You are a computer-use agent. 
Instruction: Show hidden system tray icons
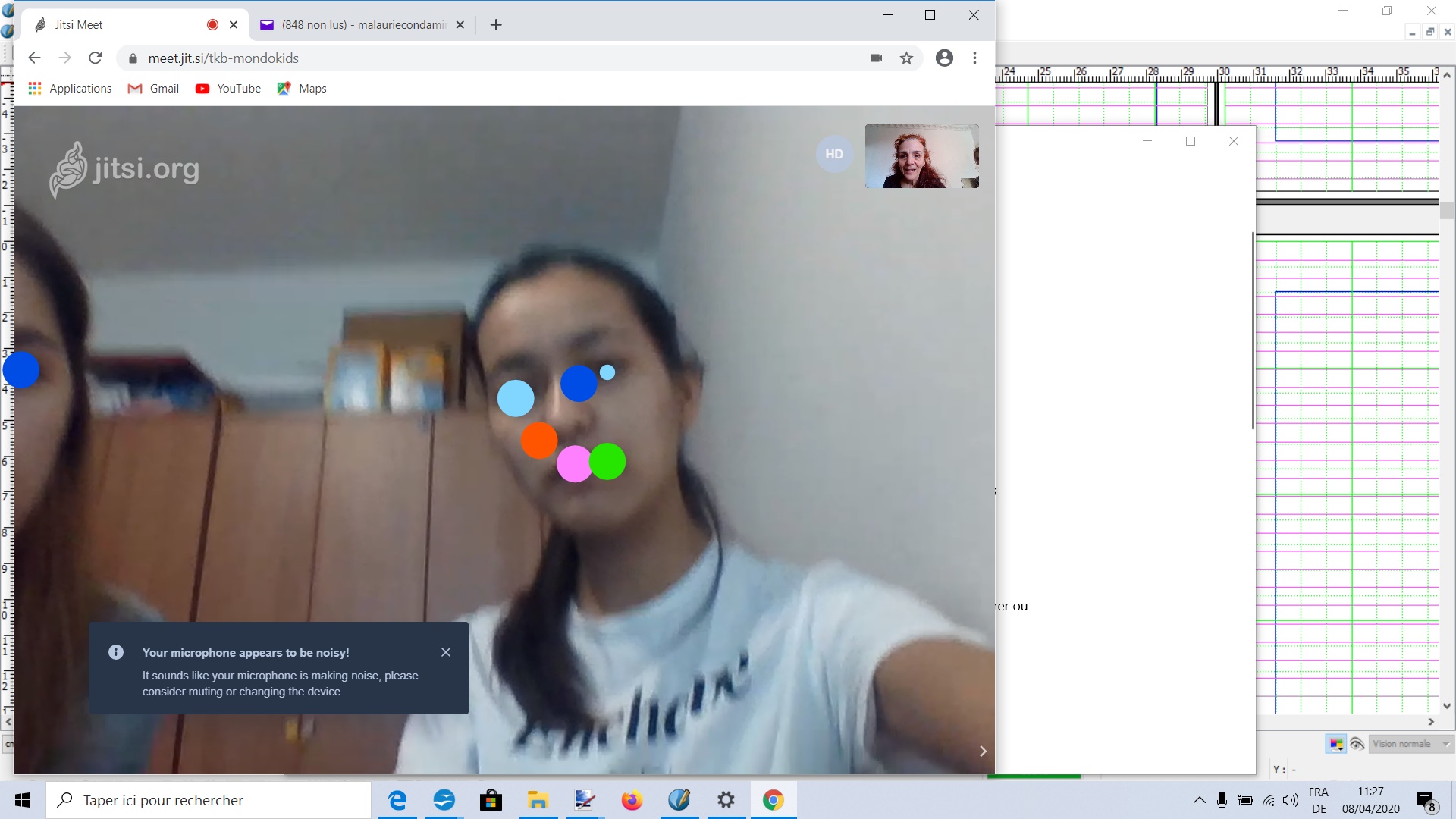point(1199,800)
